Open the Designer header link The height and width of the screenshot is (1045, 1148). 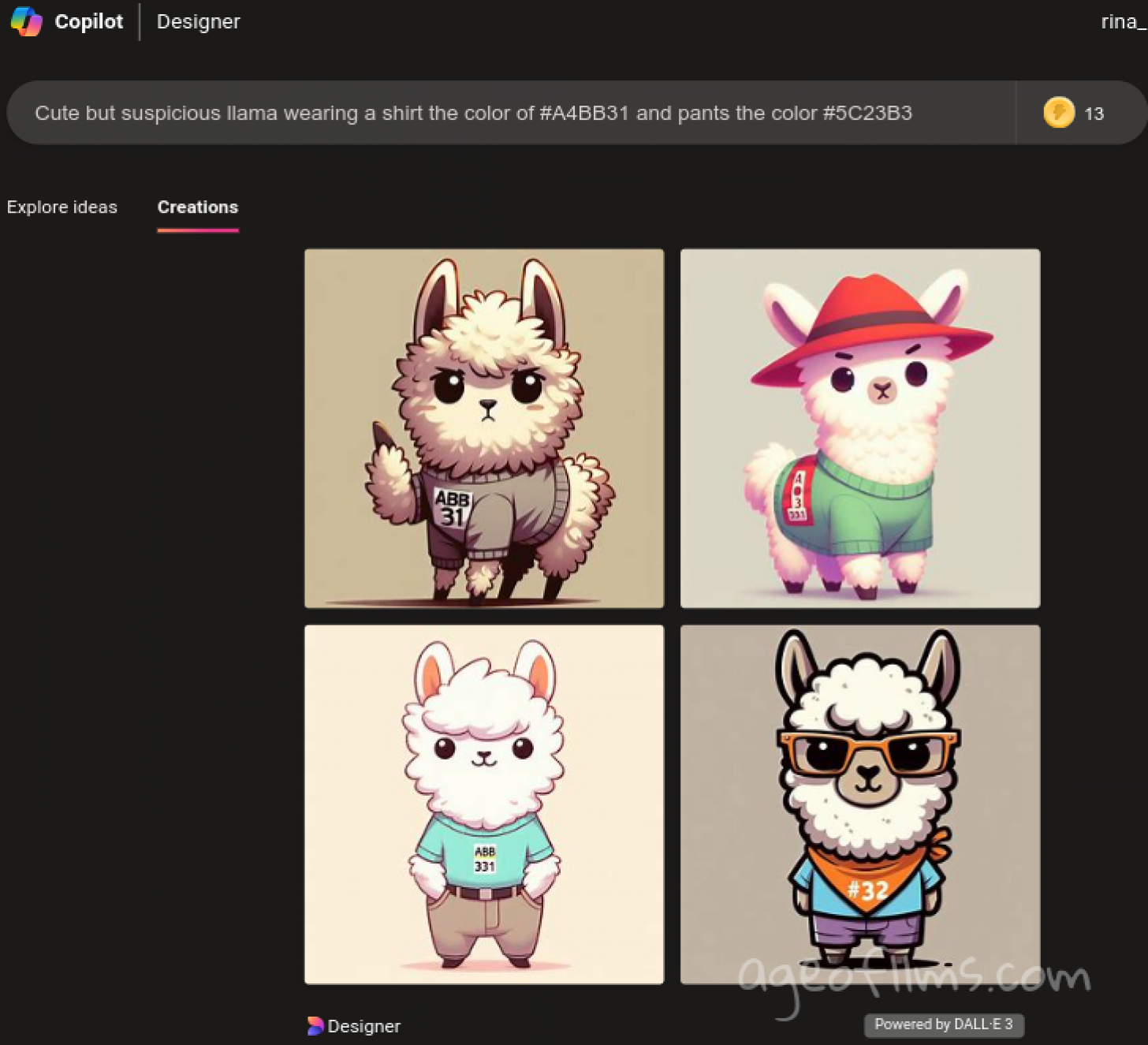click(198, 21)
